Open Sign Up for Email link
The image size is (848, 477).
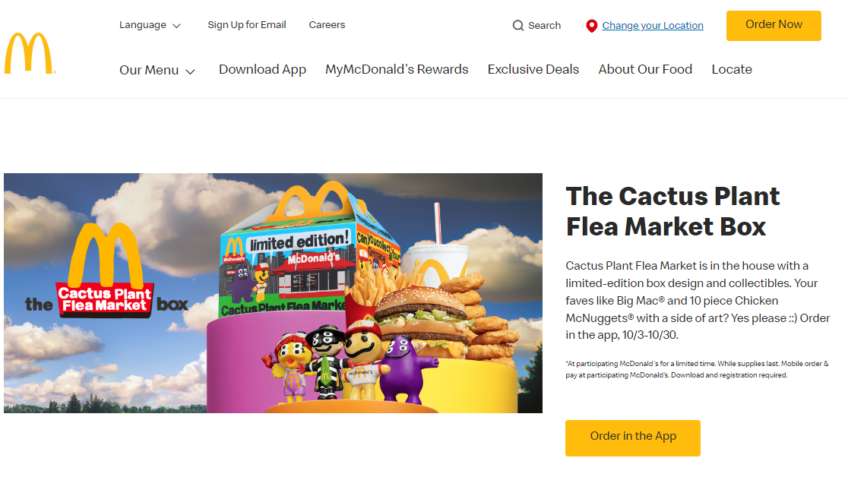[x=247, y=25]
